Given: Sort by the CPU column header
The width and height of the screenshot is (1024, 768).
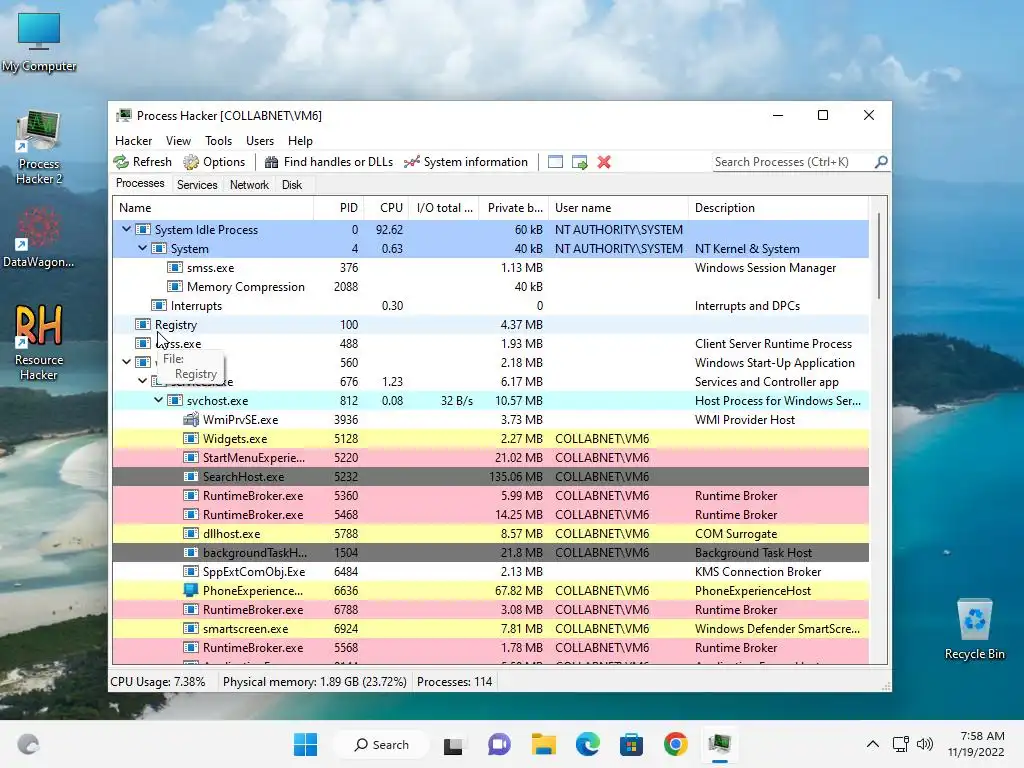Looking at the screenshot, I should point(386,208).
